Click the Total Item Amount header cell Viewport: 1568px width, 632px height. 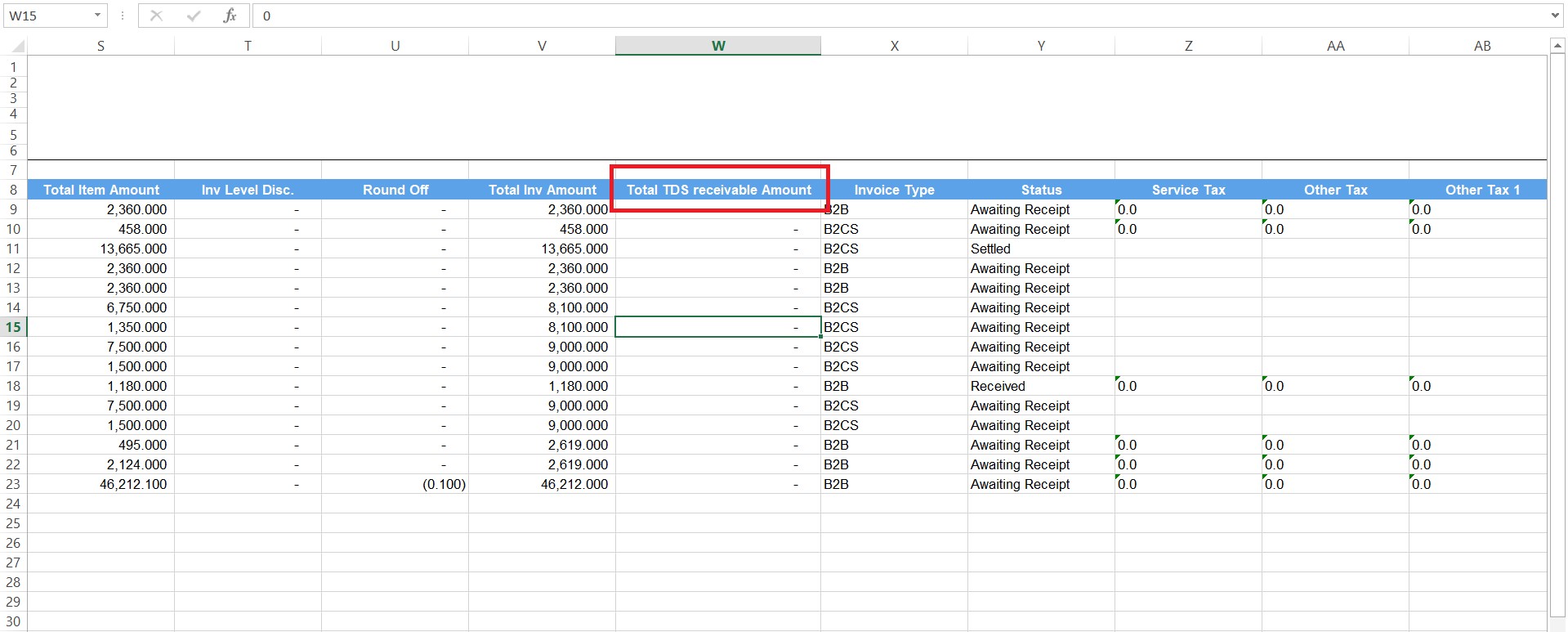tap(101, 190)
